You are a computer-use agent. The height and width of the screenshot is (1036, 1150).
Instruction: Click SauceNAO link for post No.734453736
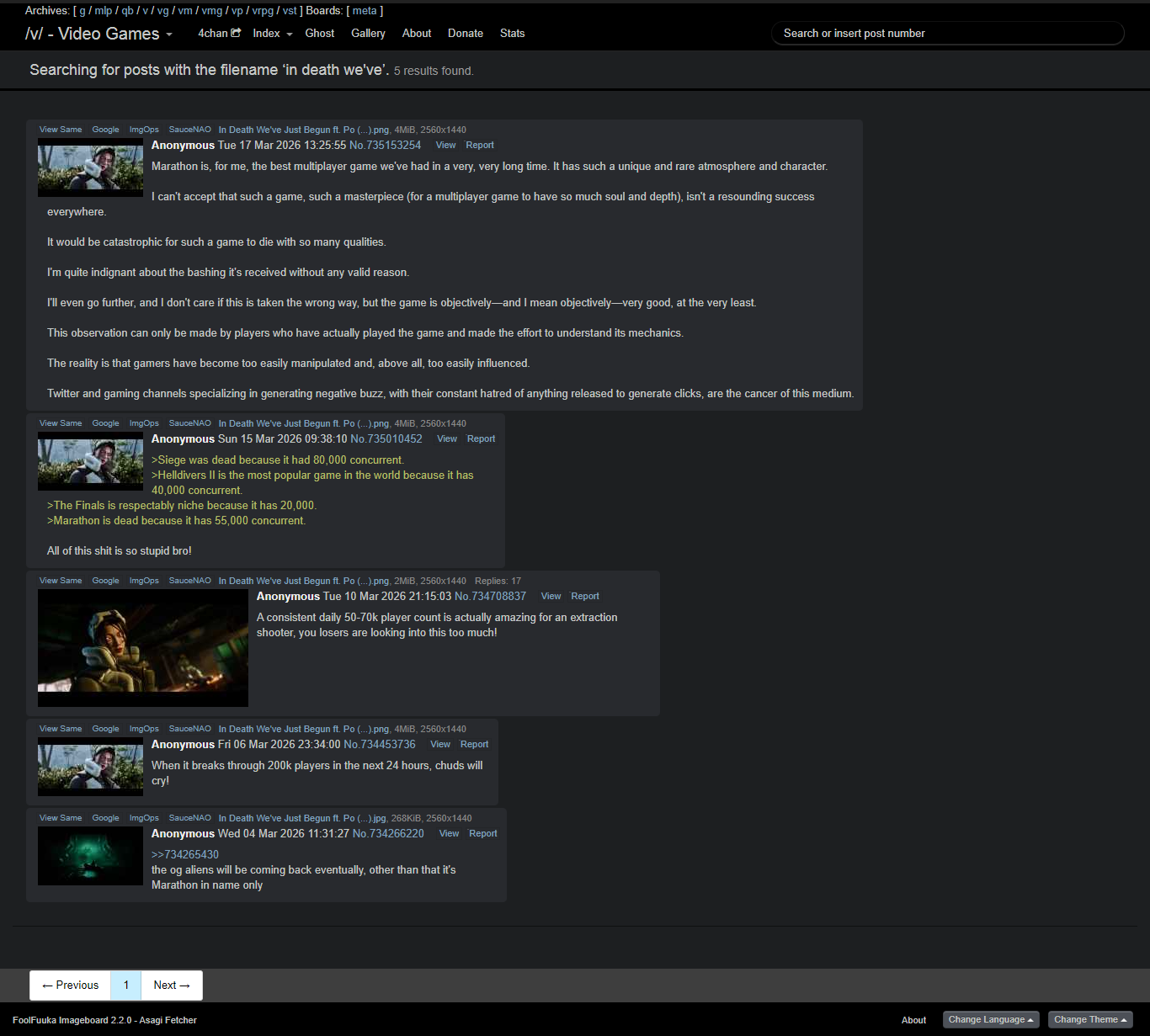[190, 729]
